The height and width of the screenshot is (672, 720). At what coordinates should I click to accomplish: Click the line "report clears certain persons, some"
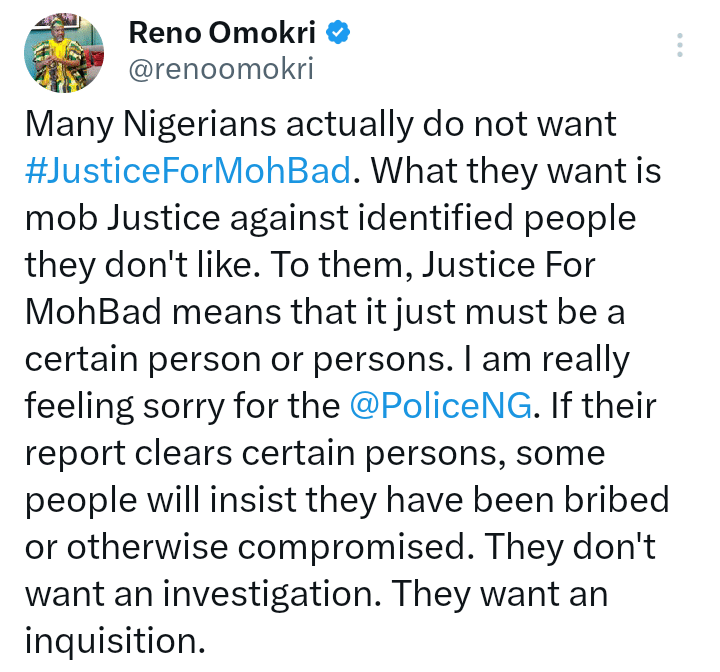click(315, 453)
